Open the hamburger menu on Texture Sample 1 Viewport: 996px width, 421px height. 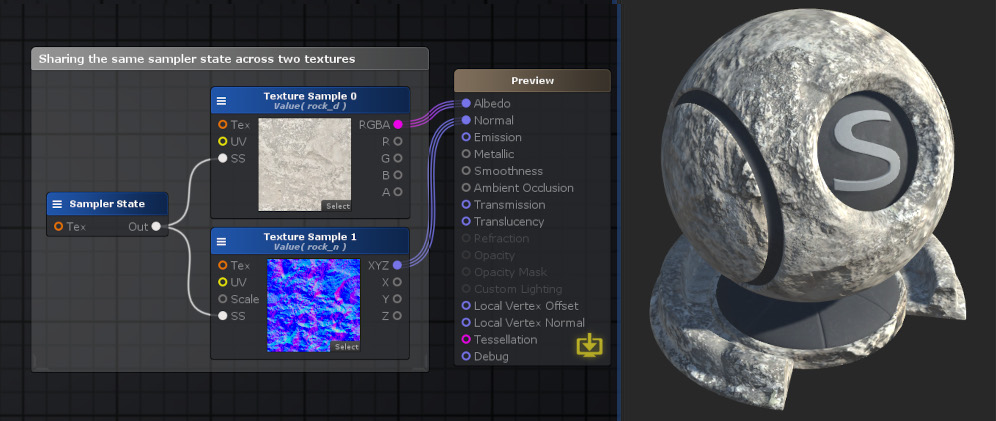[222, 242]
